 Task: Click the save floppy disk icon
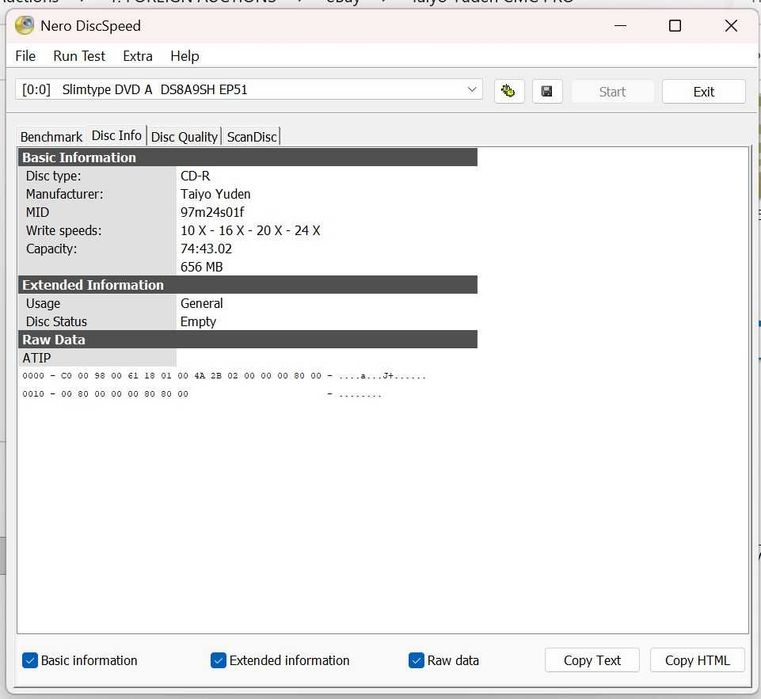coord(547,91)
